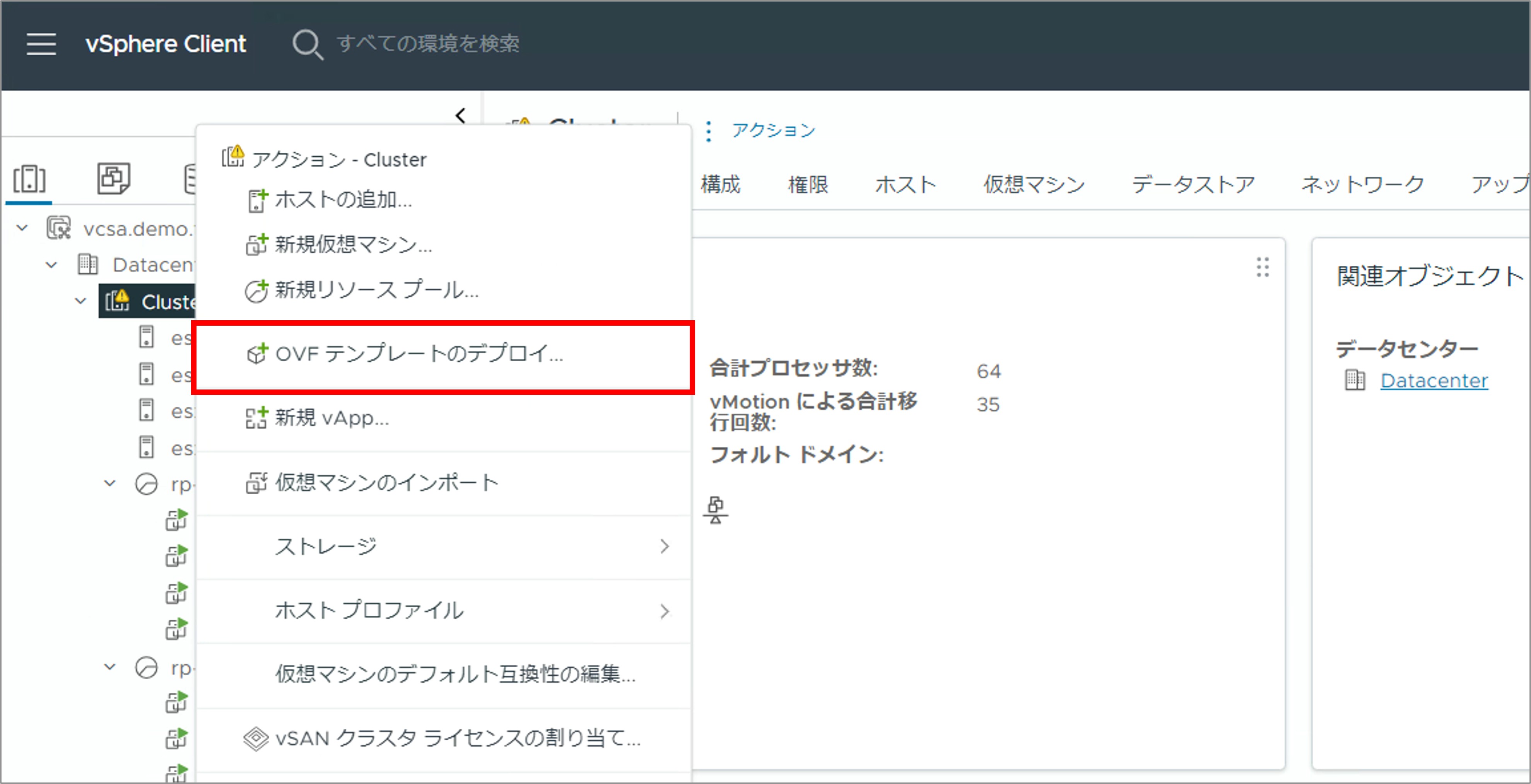Search all environments input field

tap(428, 43)
